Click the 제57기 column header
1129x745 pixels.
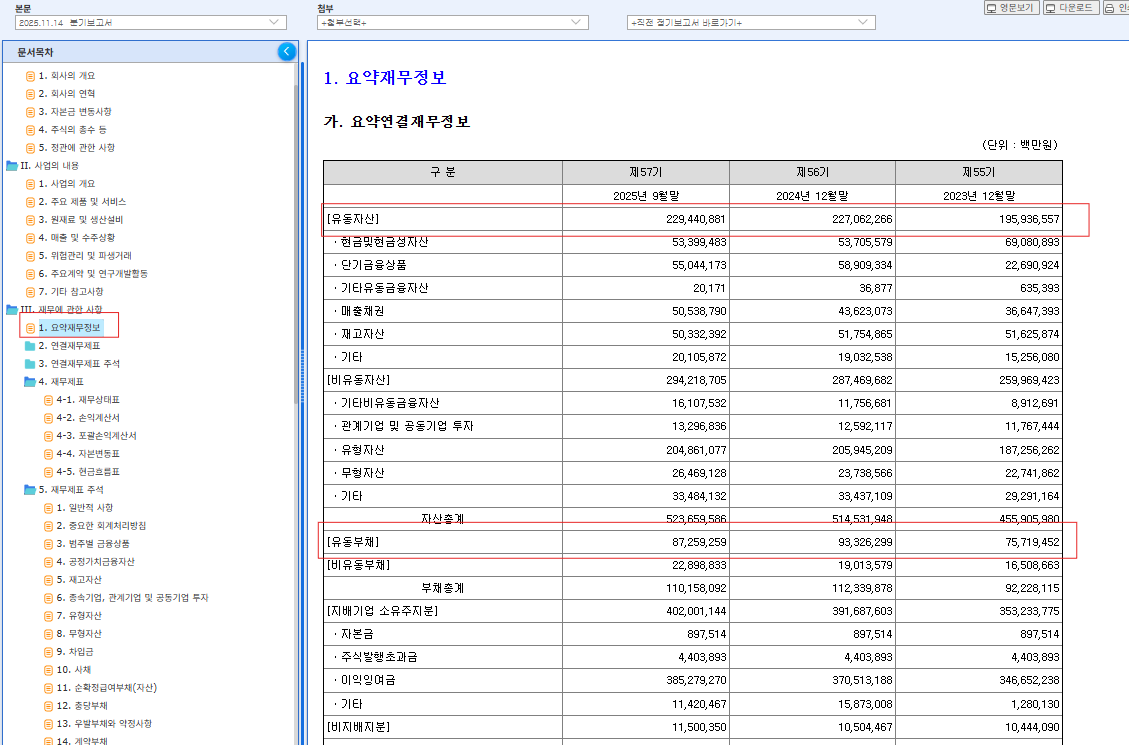[x=646, y=172]
